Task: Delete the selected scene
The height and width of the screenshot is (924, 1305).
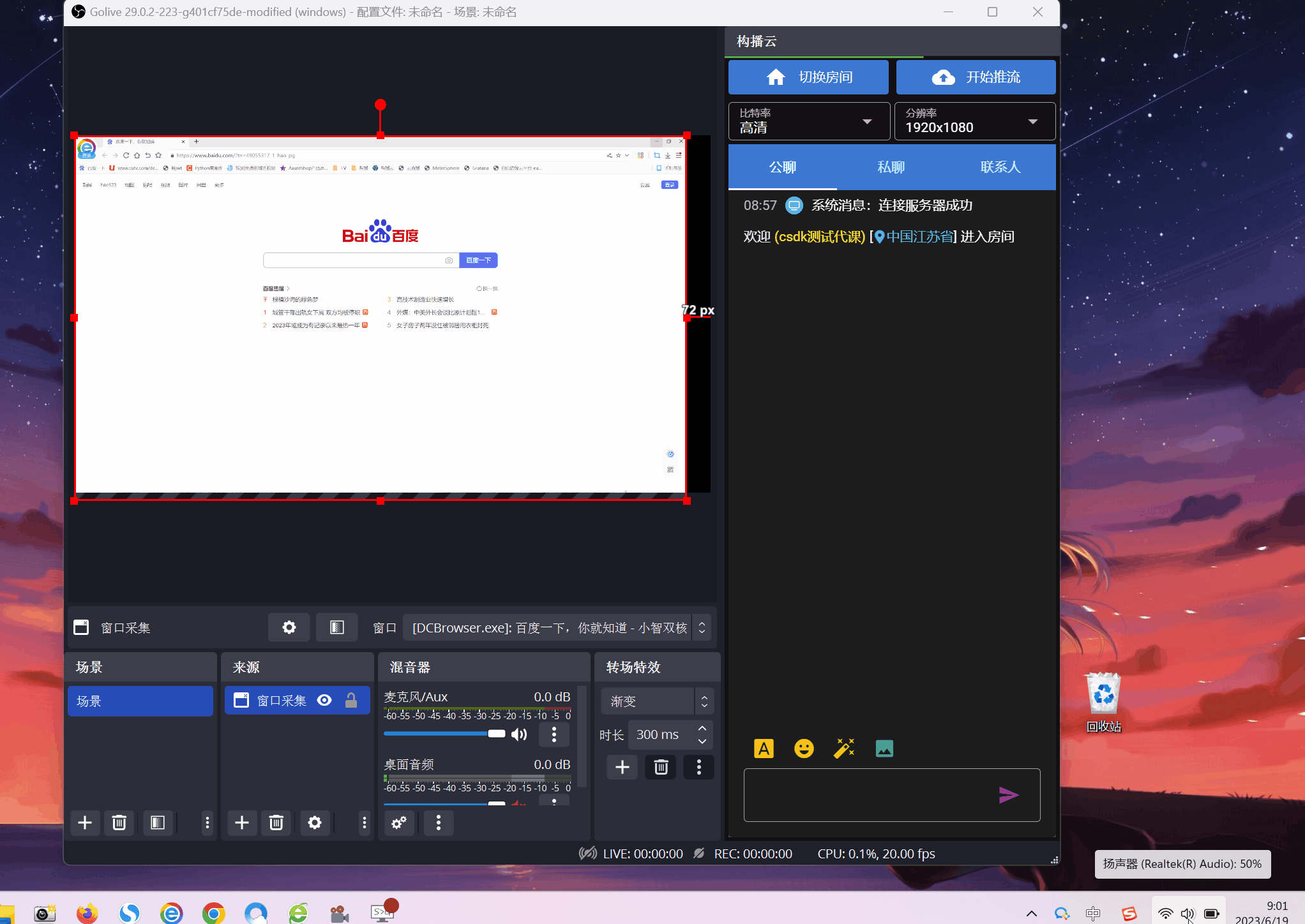Action: (x=119, y=823)
